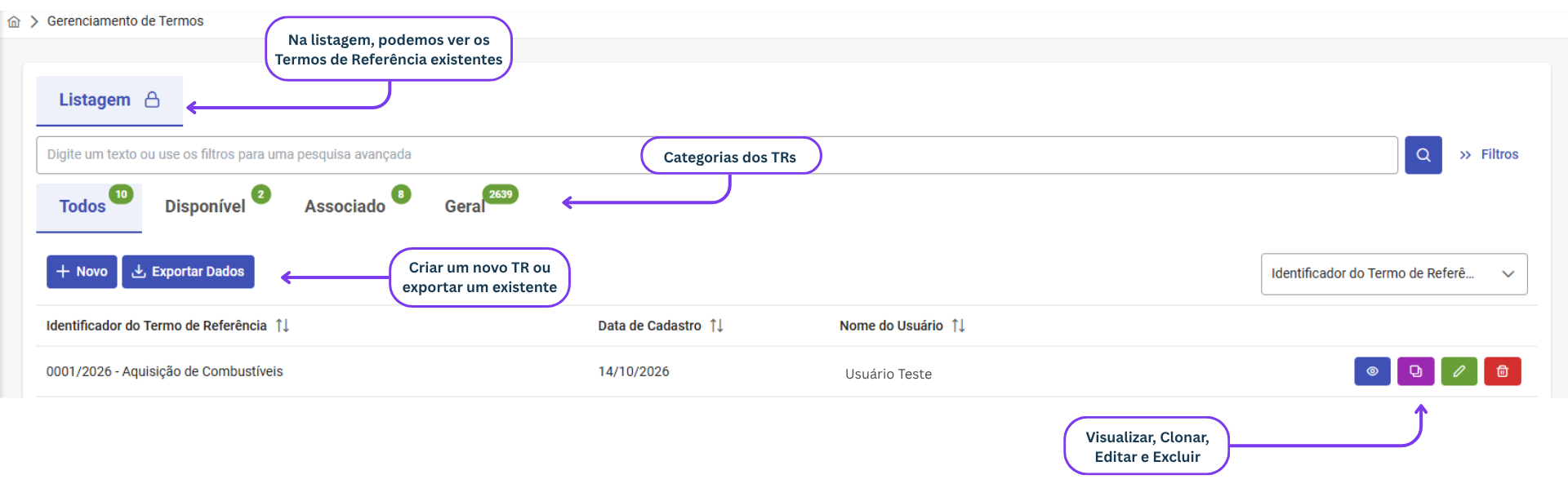This screenshot has width=1568, height=488.
Task: Click the 0001/2026 - Aquisição de Combustíveis cell
Action: point(164,372)
